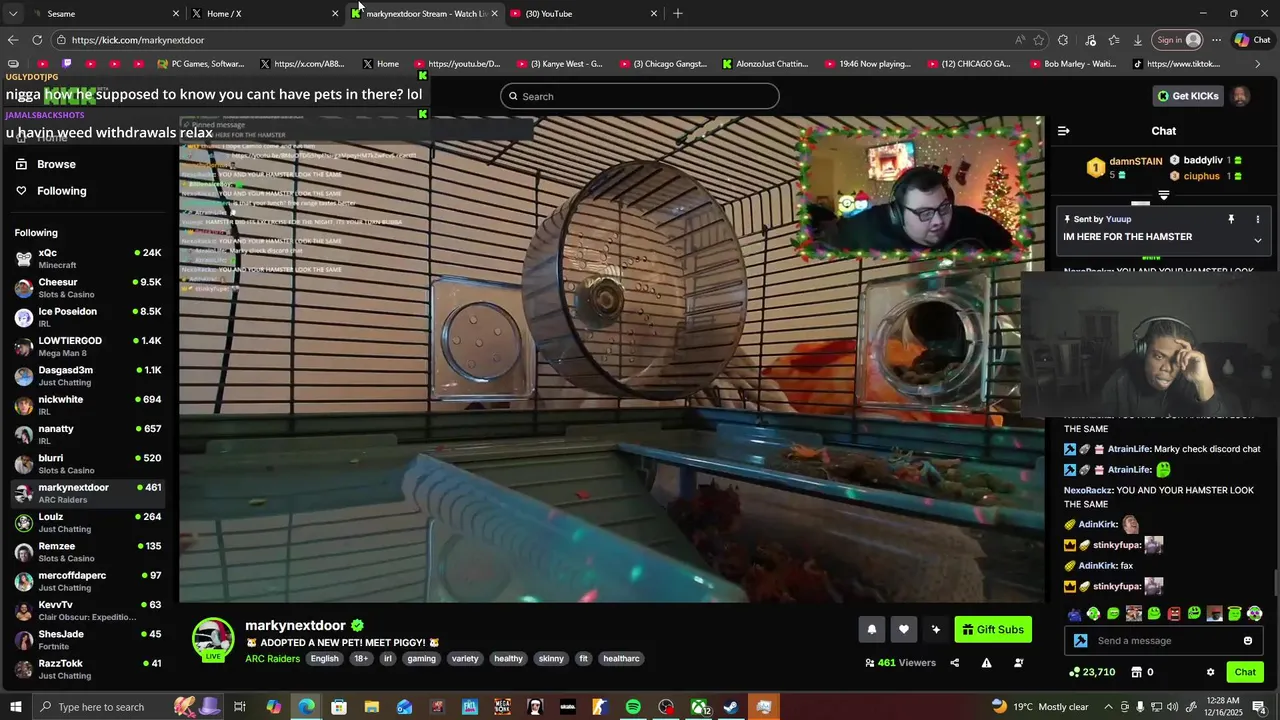Click the healtharc tag
This screenshot has width=1280, height=720.
point(621,659)
